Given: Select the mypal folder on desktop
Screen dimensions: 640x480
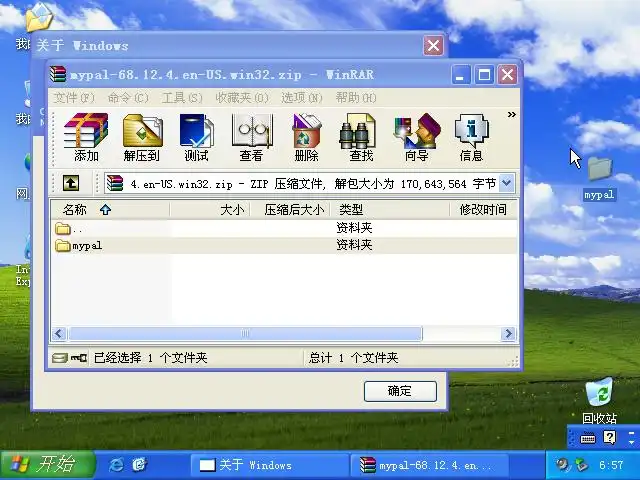Looking at the screenshot, I should (x=600, y=178).
